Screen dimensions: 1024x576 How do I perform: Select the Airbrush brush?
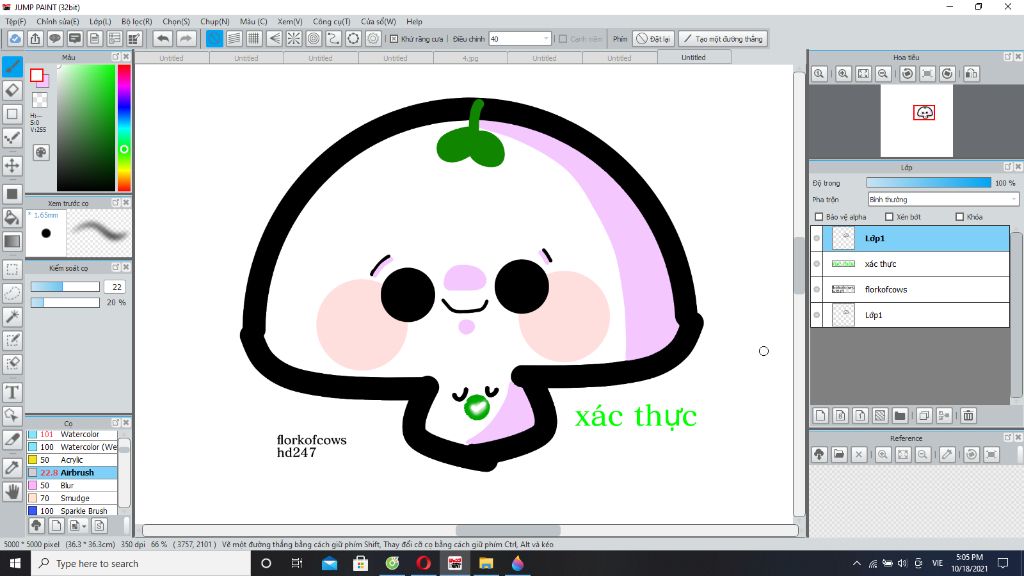point(72,473)
